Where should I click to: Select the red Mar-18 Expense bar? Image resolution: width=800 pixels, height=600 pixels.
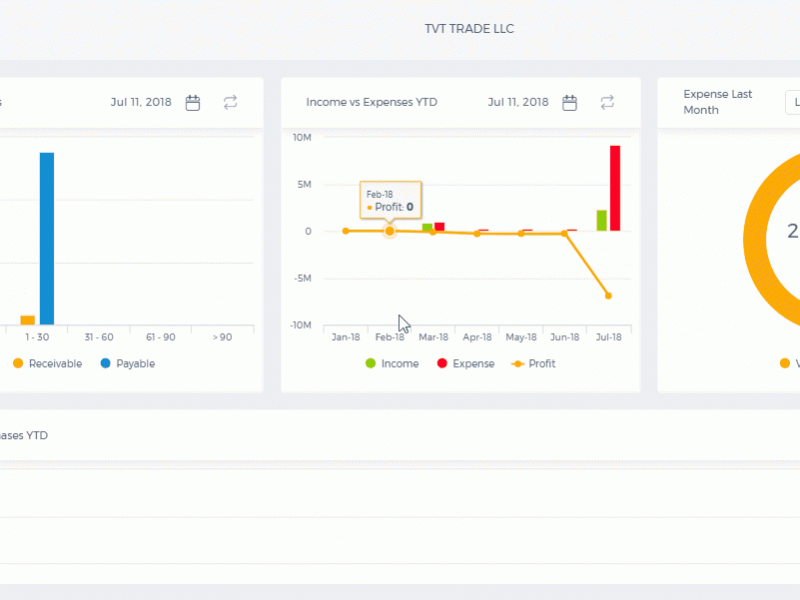(439, 227)
